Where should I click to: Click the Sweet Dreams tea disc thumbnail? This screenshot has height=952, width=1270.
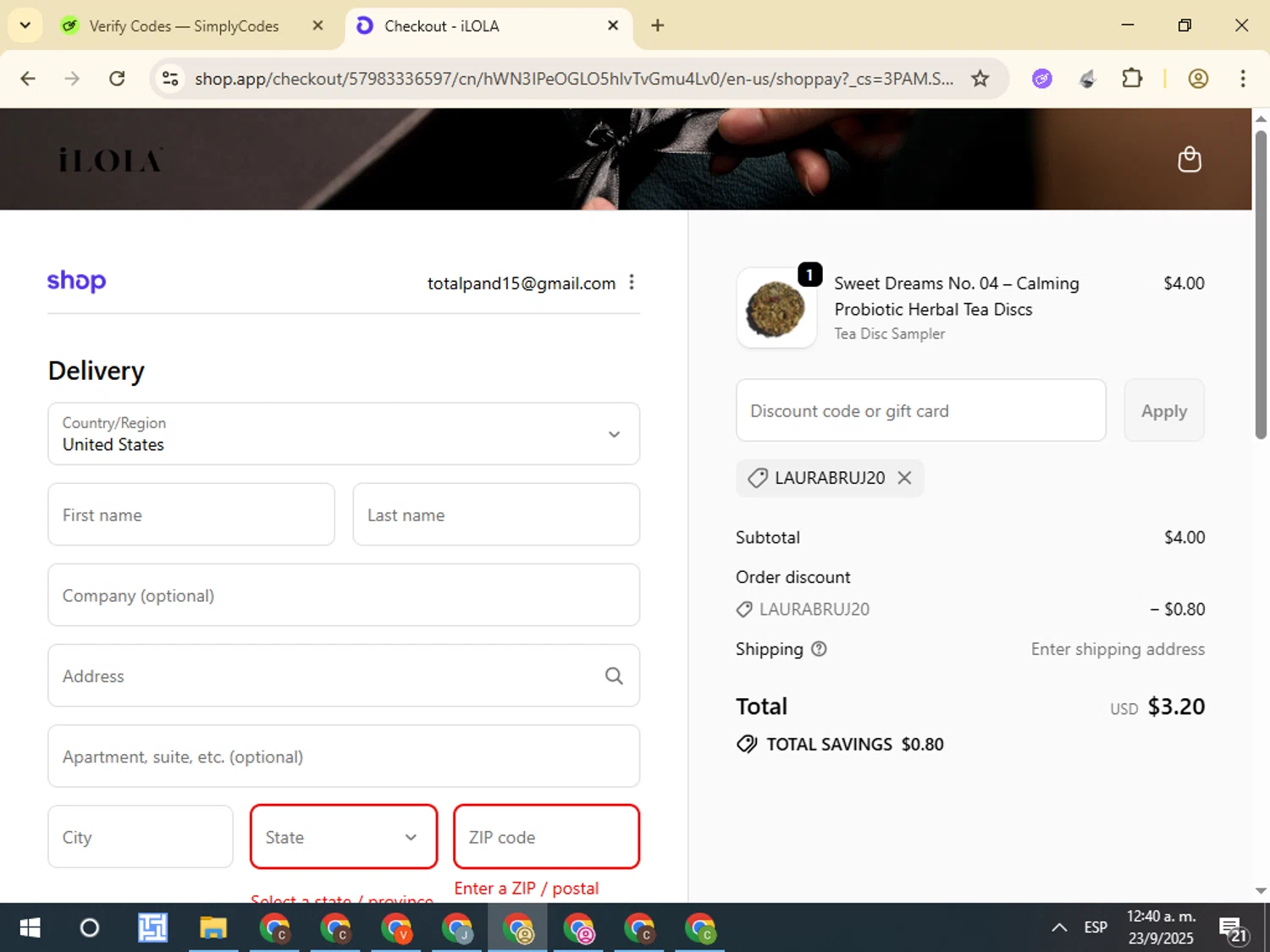(x=776, y=308)
